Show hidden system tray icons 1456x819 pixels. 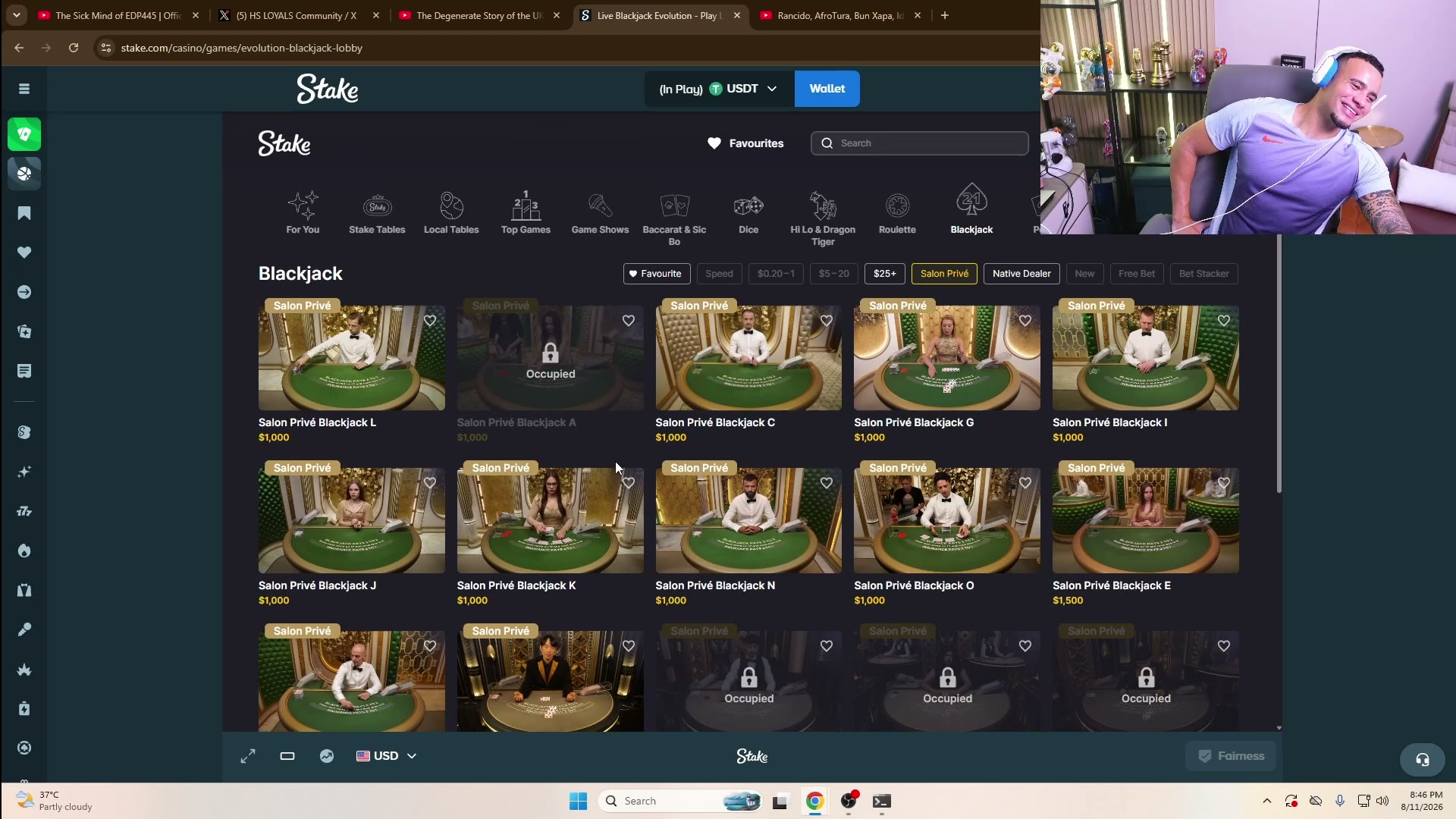1266,801
